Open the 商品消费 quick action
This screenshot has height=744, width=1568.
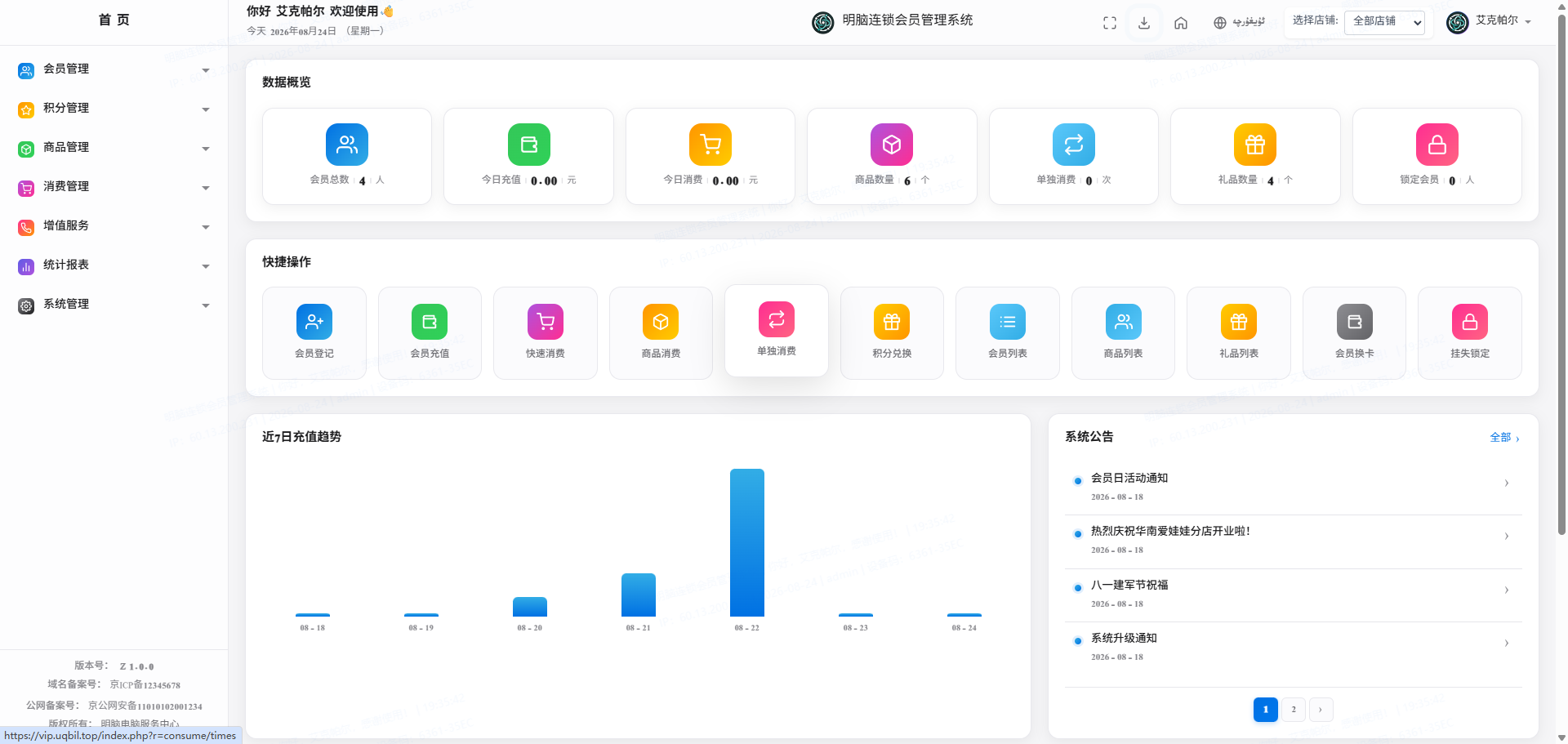coord(661,332)
